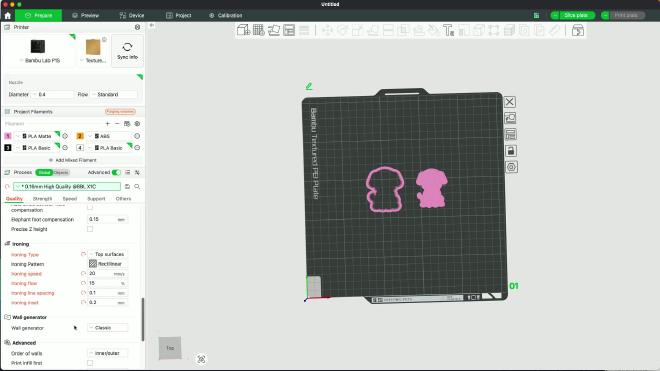Click filament 2 orange color swatch
The height and width of the screenshot is (371, 660).
coord(80,136)
